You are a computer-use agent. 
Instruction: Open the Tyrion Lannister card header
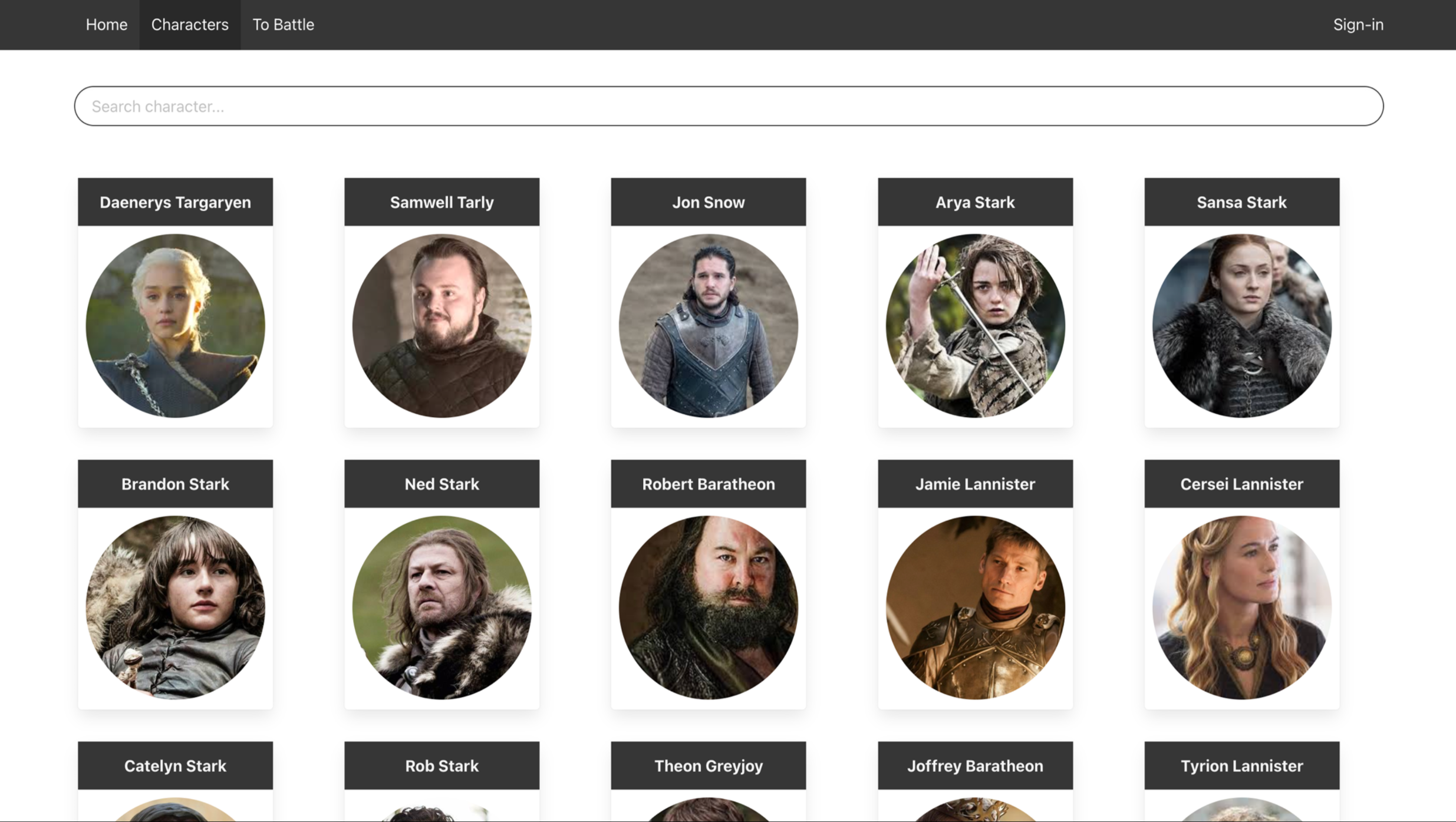point(1241,765)
